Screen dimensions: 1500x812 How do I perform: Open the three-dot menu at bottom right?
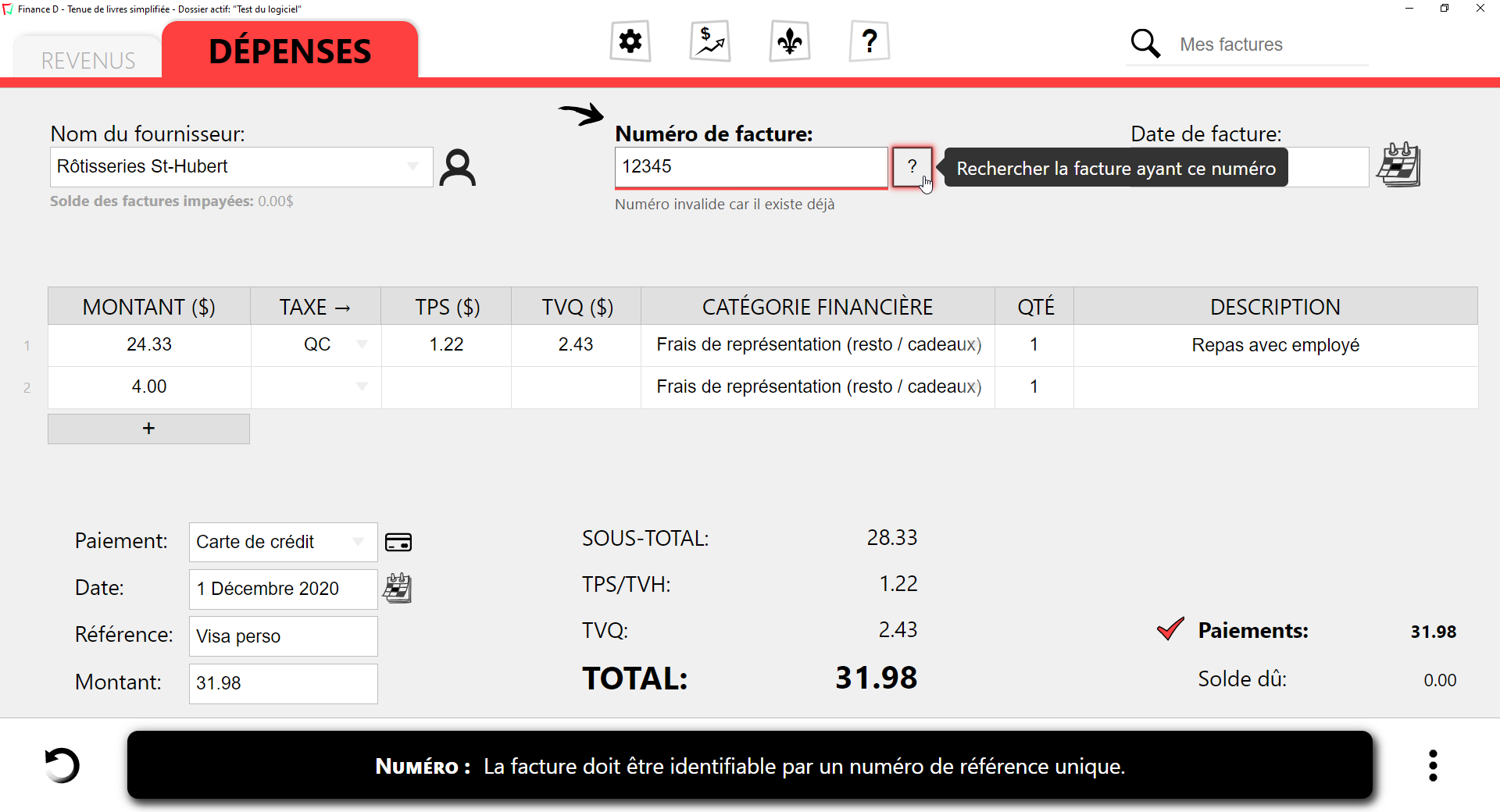(x=1433, y=765)
